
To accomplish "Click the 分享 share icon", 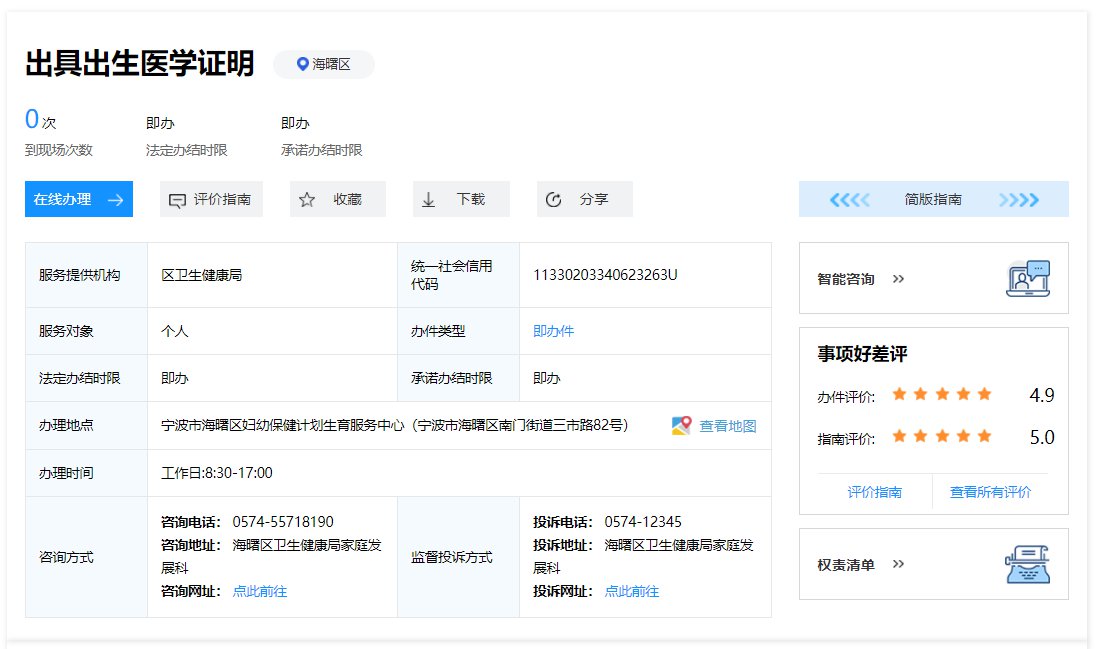I will pos(553,200).
